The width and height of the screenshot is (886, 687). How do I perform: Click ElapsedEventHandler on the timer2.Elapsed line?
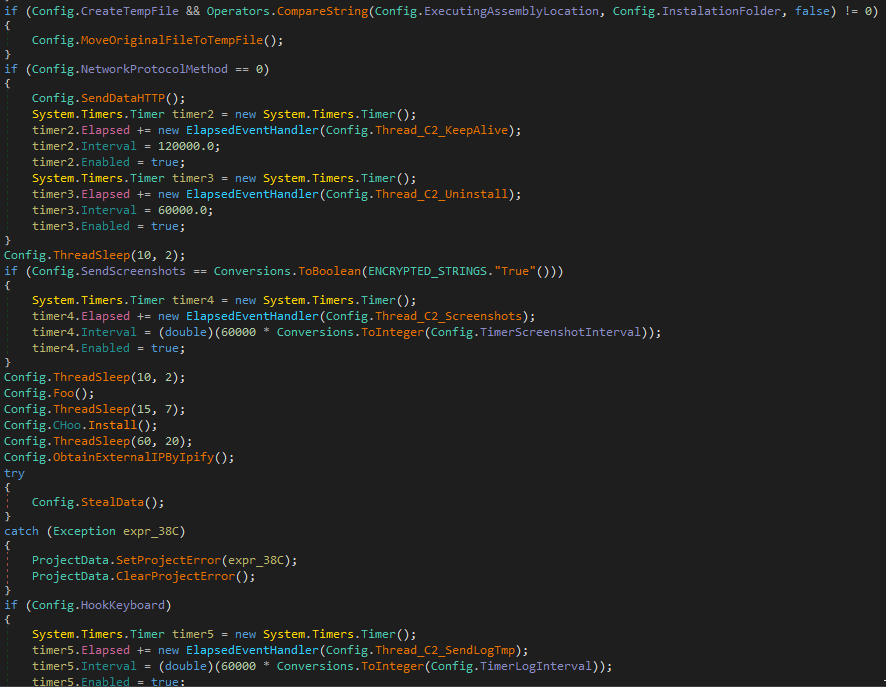click(253, 130)
